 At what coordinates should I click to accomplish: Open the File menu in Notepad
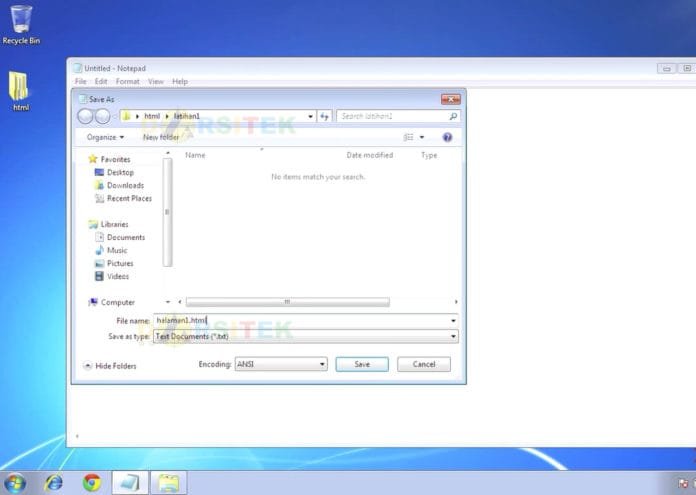click(x=81, y=81)
